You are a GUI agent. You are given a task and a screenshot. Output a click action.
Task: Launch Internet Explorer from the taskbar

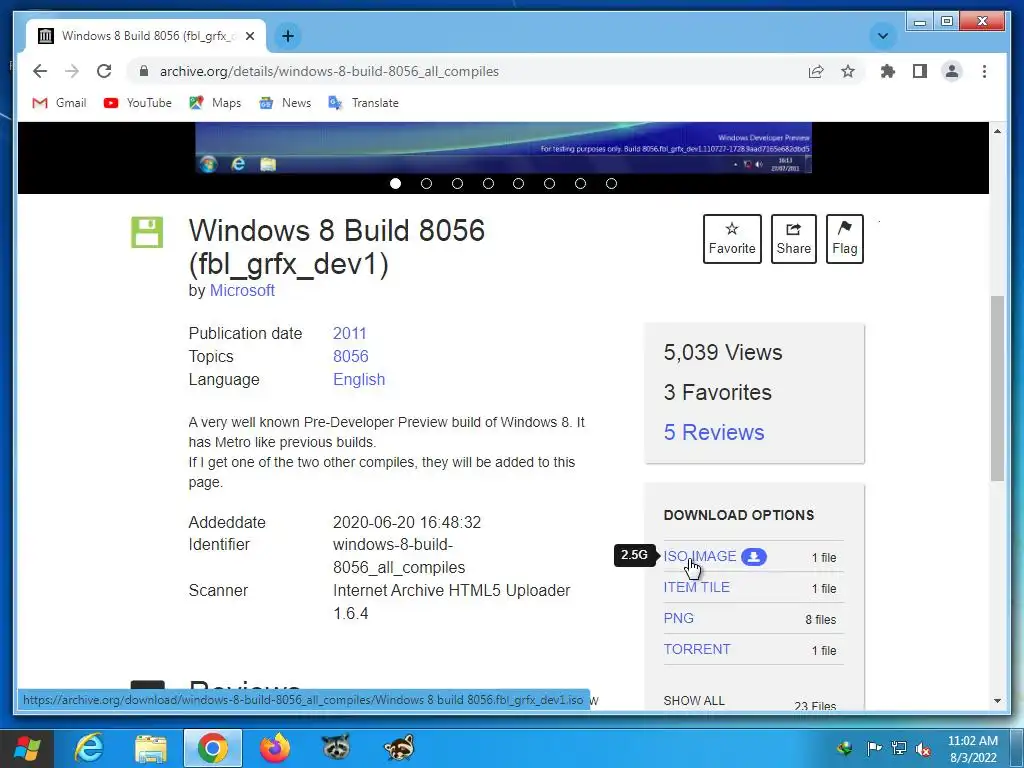click(88, 748)
